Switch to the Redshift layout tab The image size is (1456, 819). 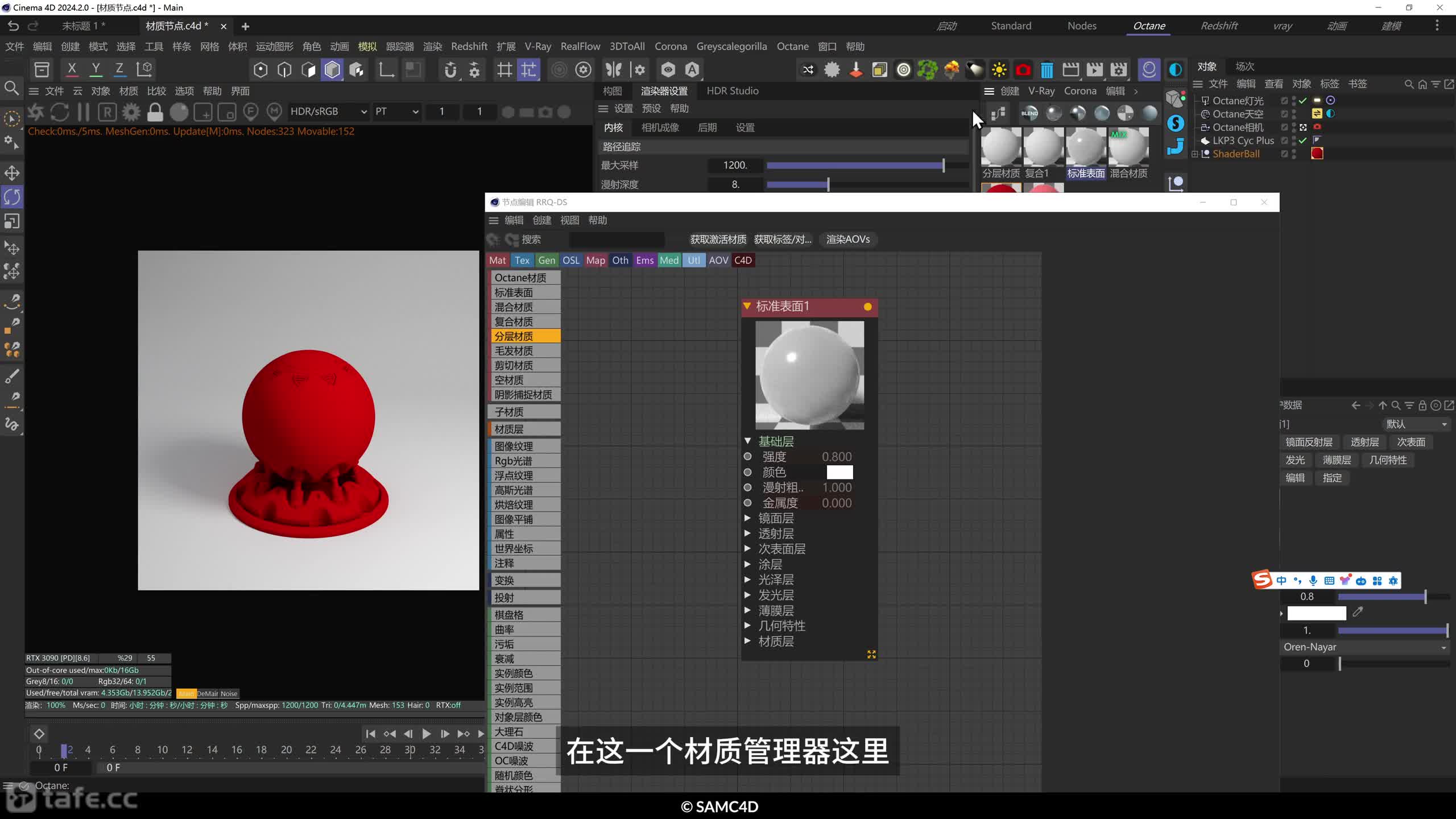[x=1219, y=26]
